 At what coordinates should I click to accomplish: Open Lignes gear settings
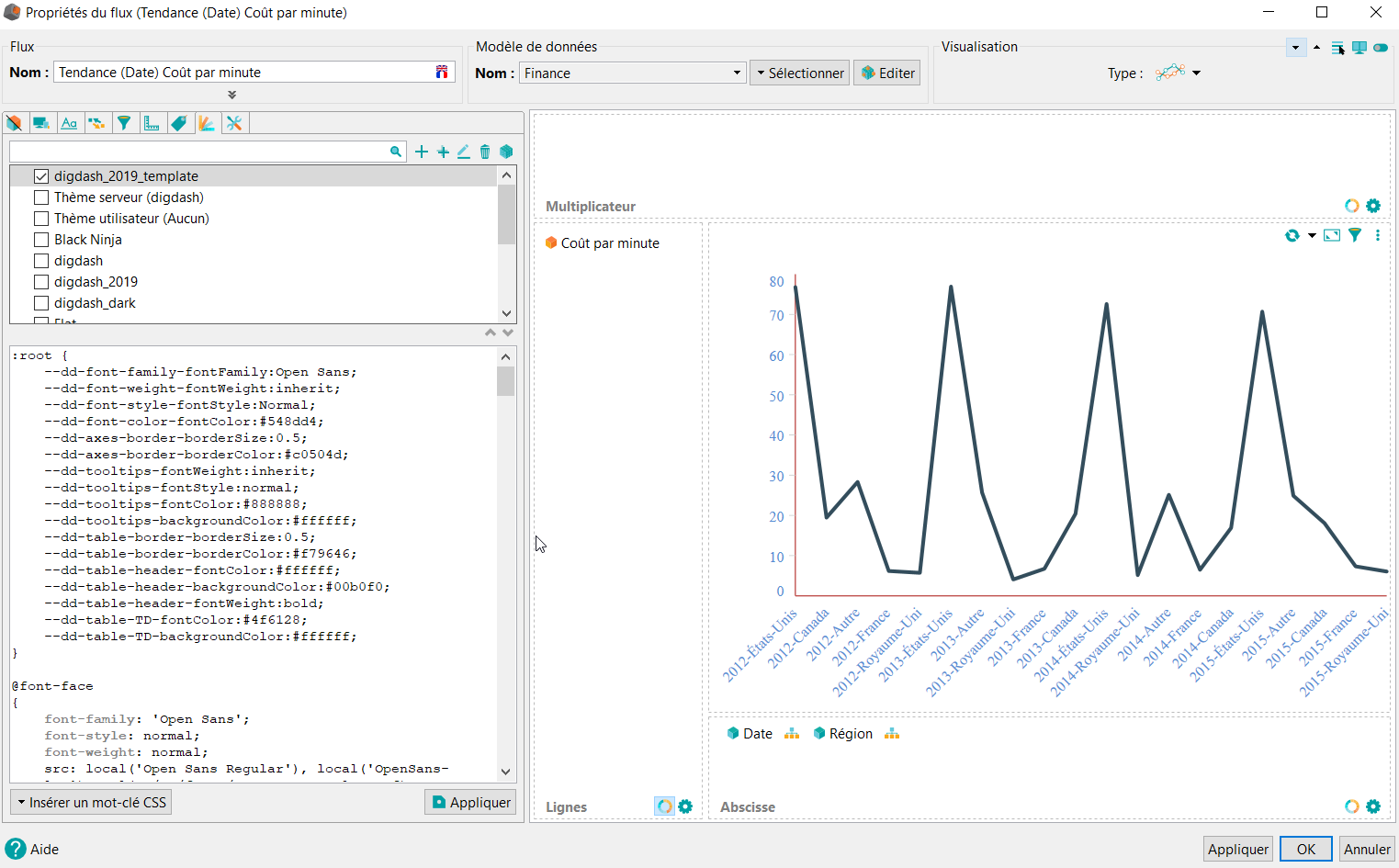(685, 806)
